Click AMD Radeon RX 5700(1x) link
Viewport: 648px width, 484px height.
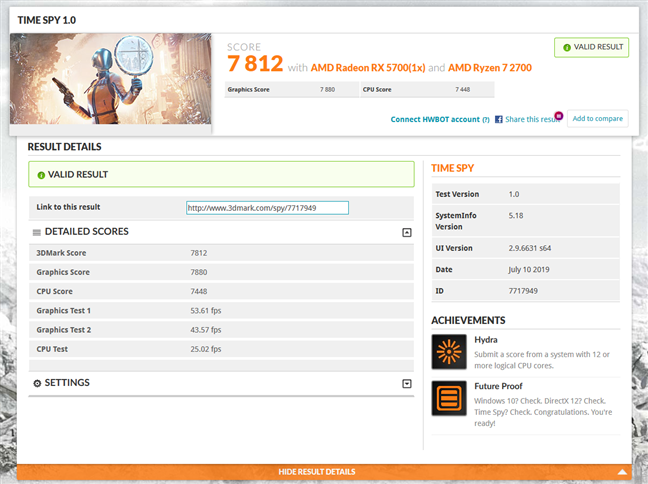pyautogui.click(x=368, y=68)
